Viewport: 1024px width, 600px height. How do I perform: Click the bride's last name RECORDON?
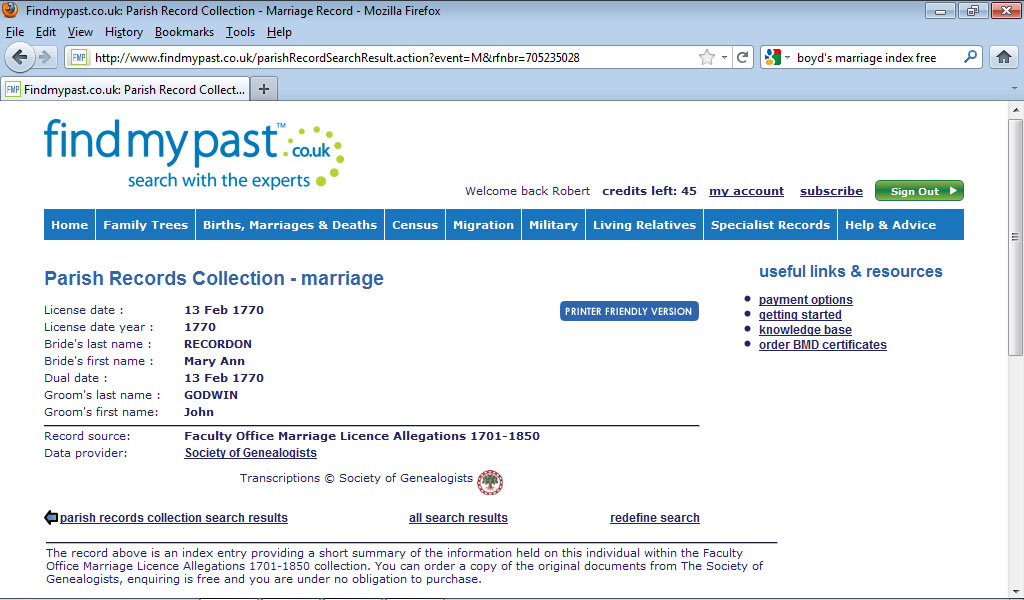[218, 344]
